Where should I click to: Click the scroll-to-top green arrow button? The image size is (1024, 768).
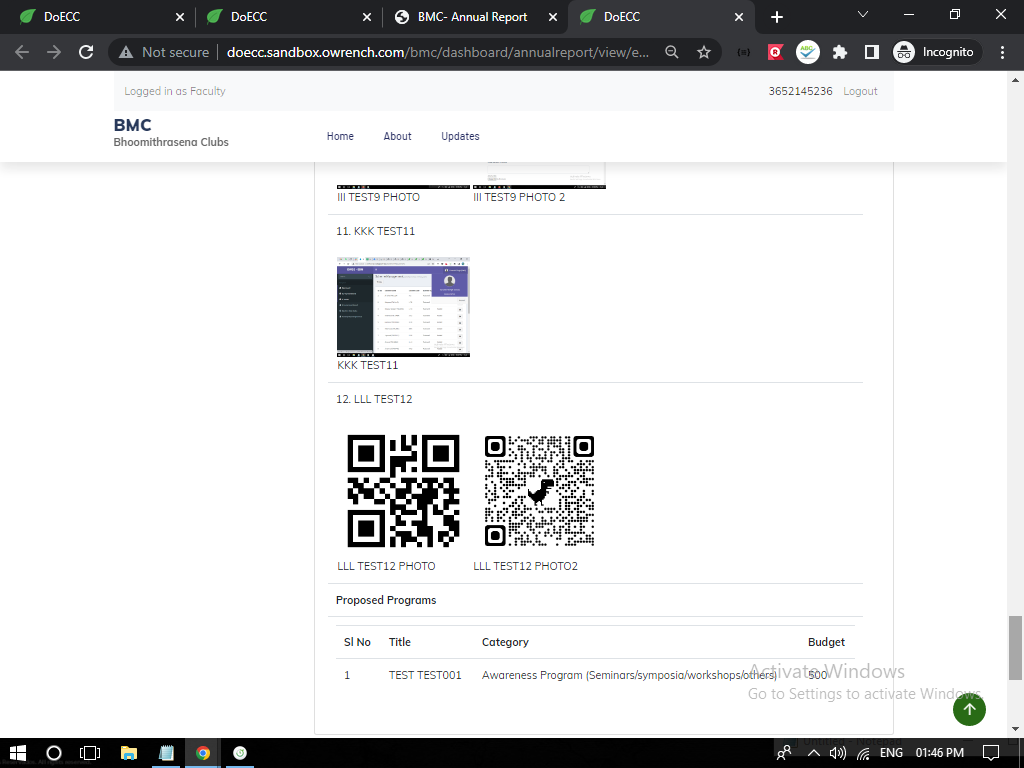coord(968,709)
